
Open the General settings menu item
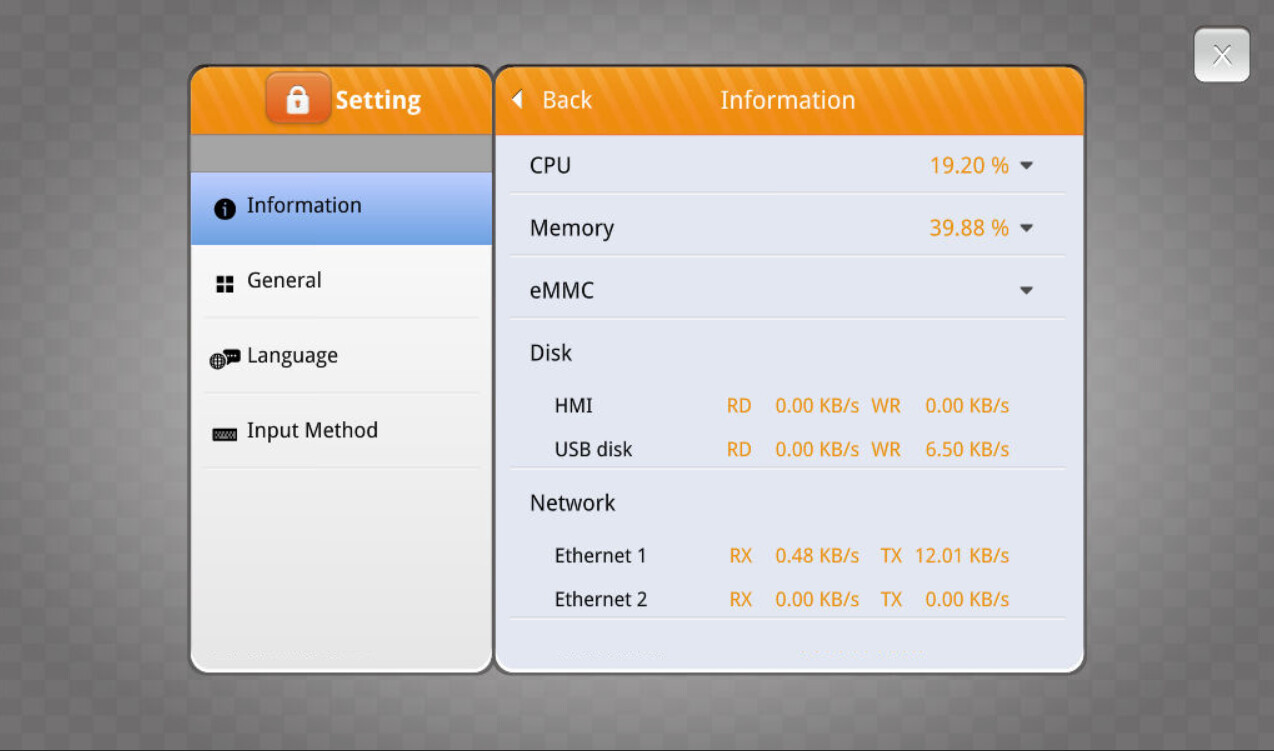point(285,281)
